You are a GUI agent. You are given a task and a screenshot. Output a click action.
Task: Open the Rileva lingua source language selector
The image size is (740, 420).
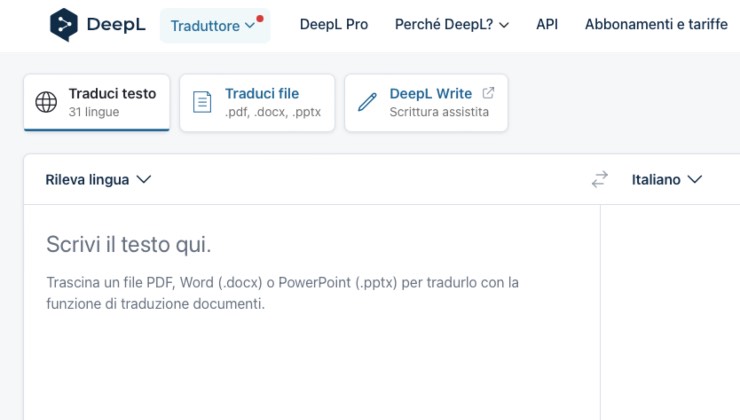click(98, 180)
